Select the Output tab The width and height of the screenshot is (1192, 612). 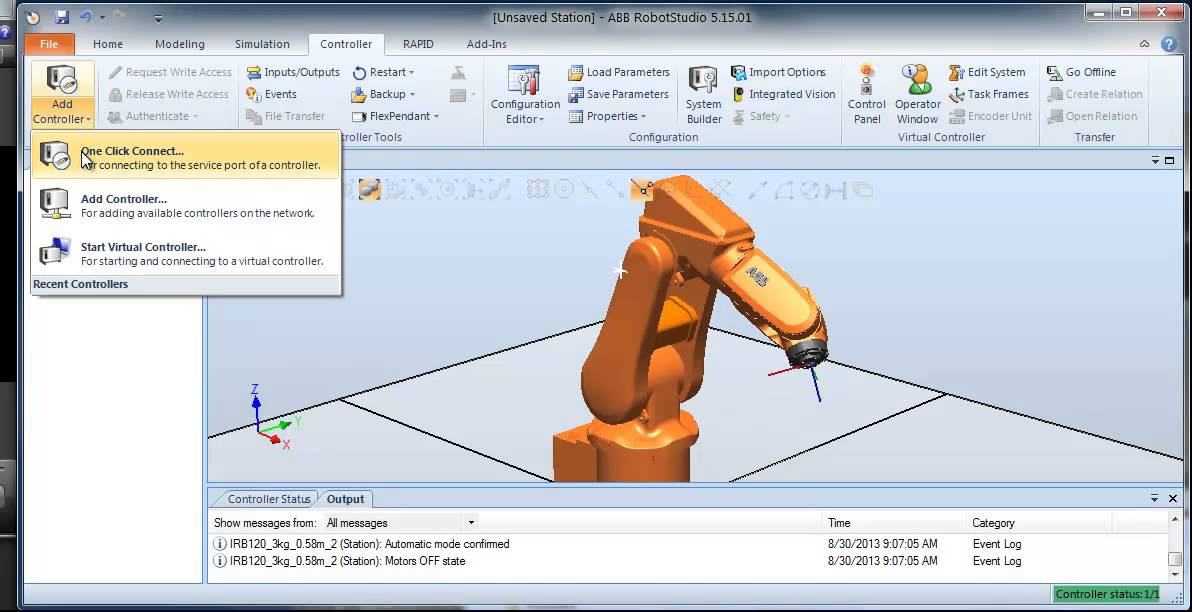coord(345,499)
